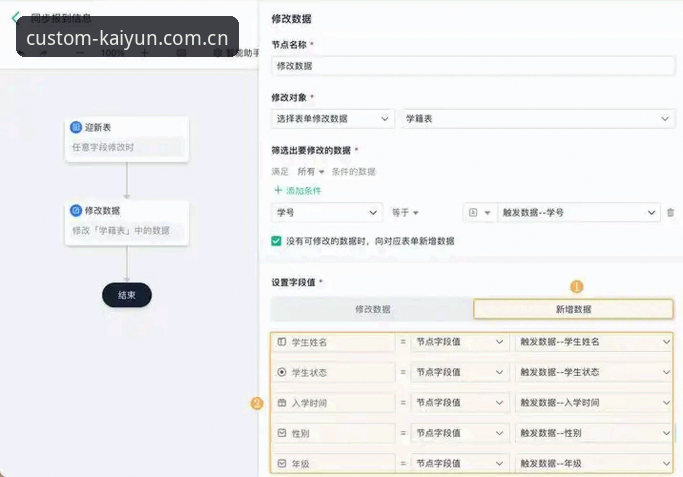The width and height of the screenshot is (683, 477).
Task: Click the 任意字段修改时 text in 迎新表 node
Action: coord(103,147)
